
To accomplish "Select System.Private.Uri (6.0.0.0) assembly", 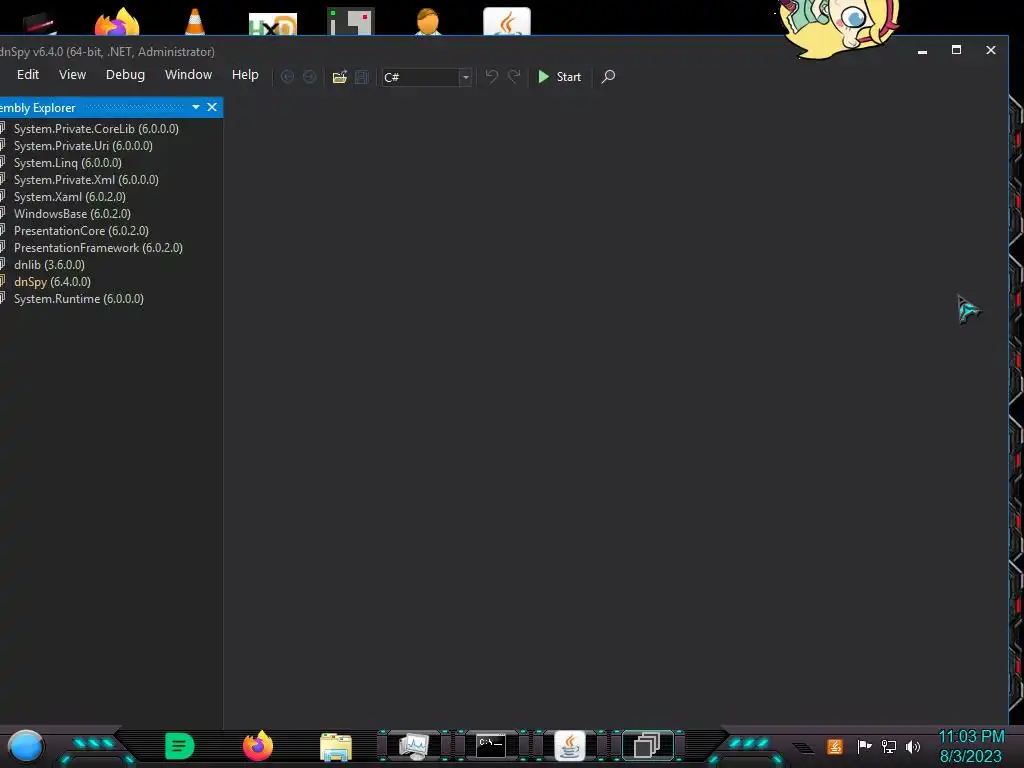I will 83,146.
